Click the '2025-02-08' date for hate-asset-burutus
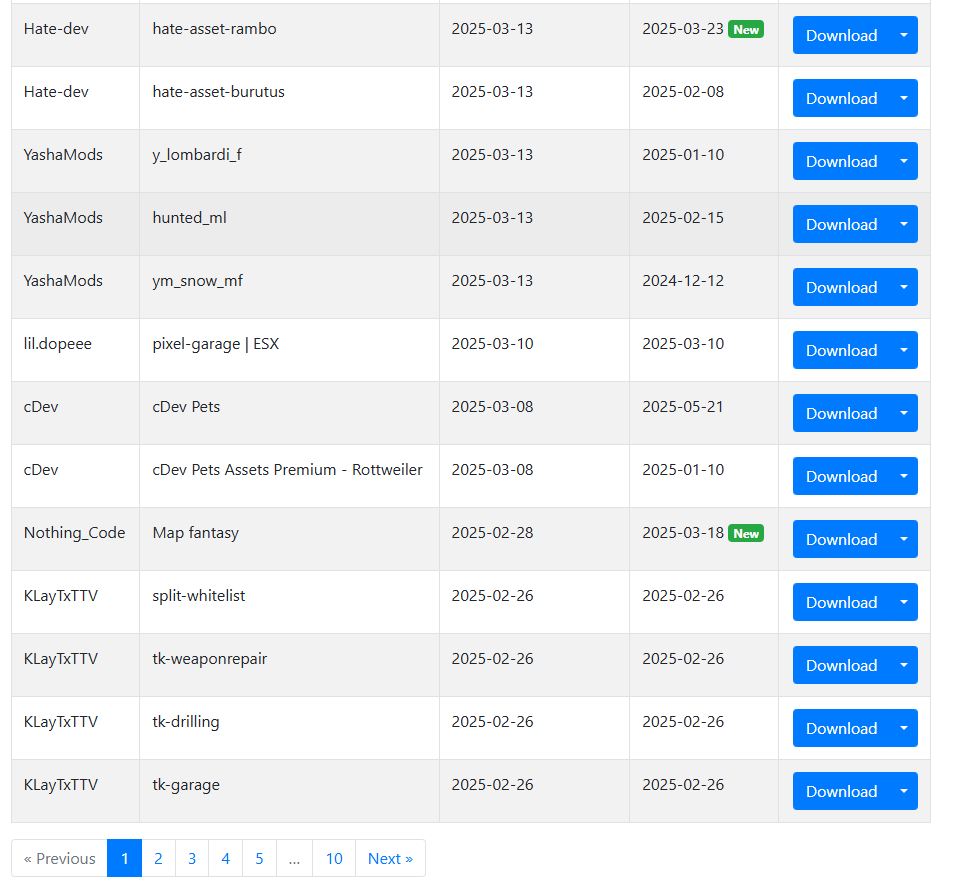This screenshot has width=971, height=878. 682,92
